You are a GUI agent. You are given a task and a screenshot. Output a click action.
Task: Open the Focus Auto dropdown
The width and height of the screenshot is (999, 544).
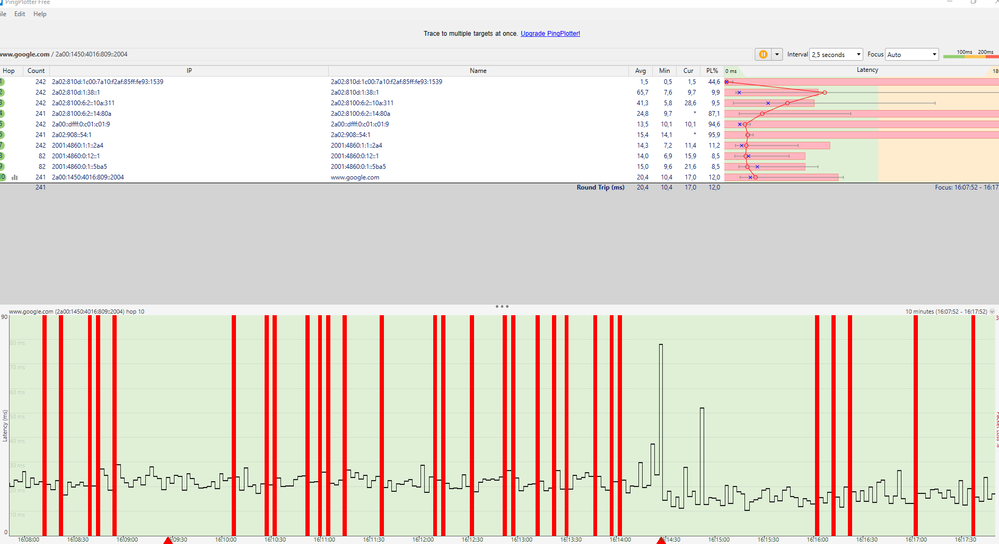[x=912, y=55]
